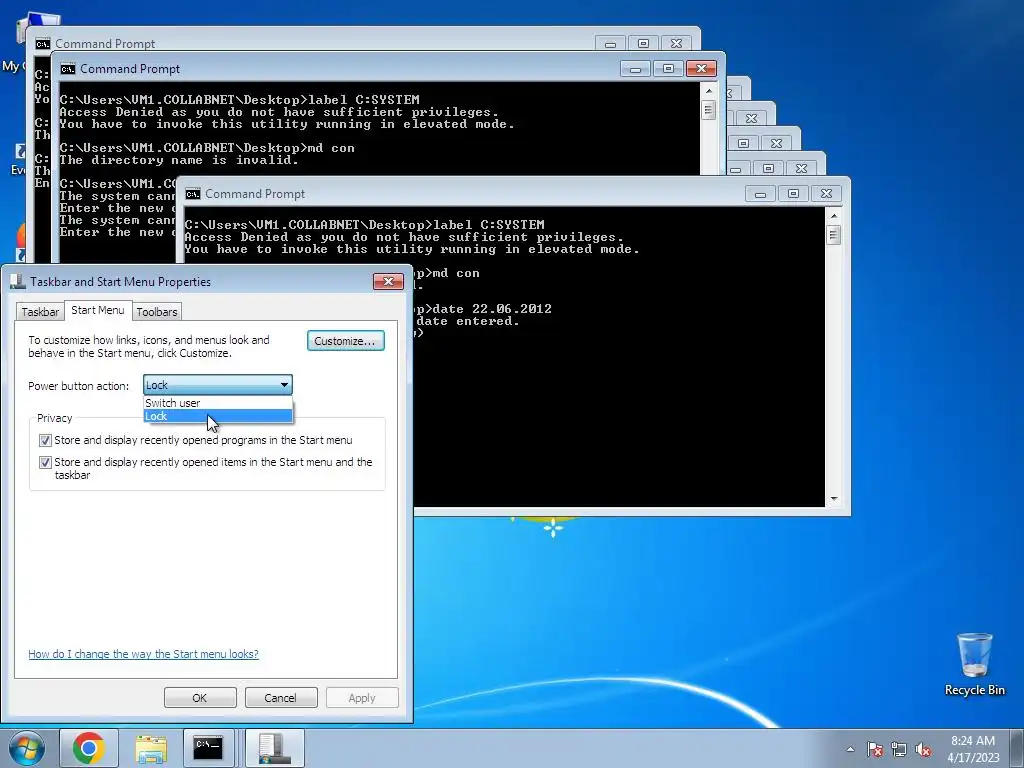Click Cancel in Properties dialog
This screenshot has height=768, width=1024.
(x=281, y=697)
